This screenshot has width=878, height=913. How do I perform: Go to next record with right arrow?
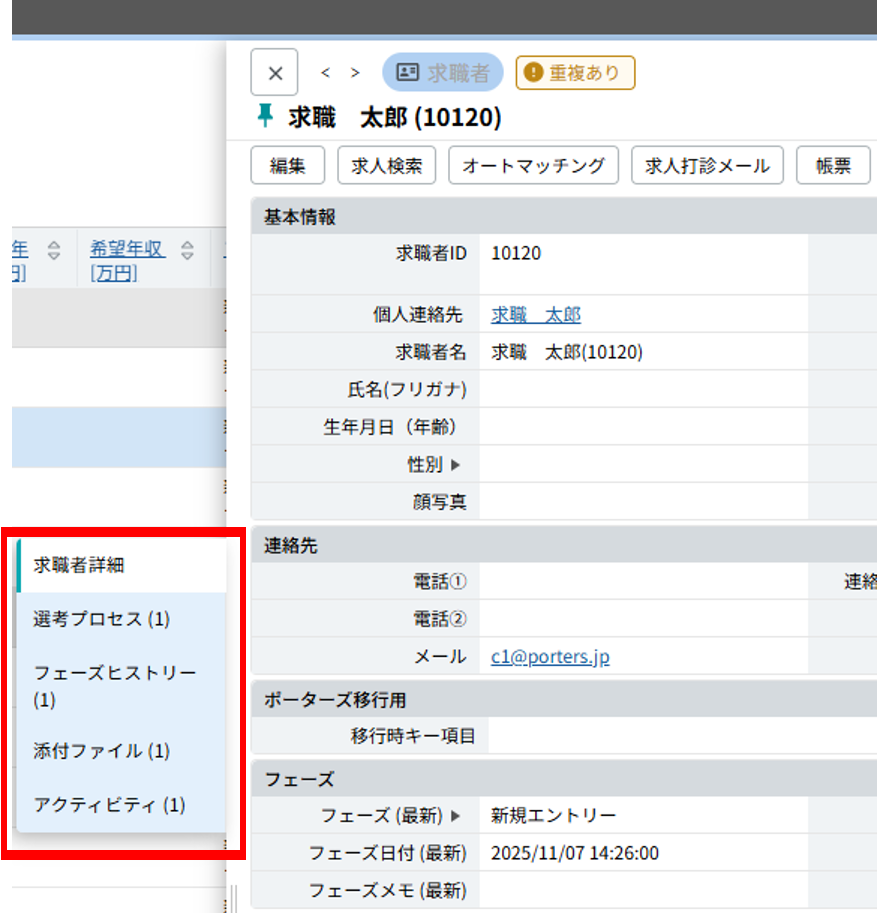pyautogui.click(x=355, y=73)
